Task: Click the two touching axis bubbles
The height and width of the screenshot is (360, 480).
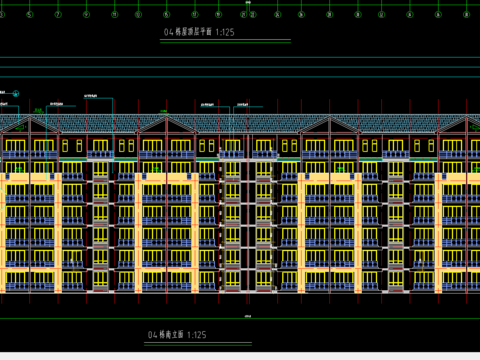Action: coord(248,14)
